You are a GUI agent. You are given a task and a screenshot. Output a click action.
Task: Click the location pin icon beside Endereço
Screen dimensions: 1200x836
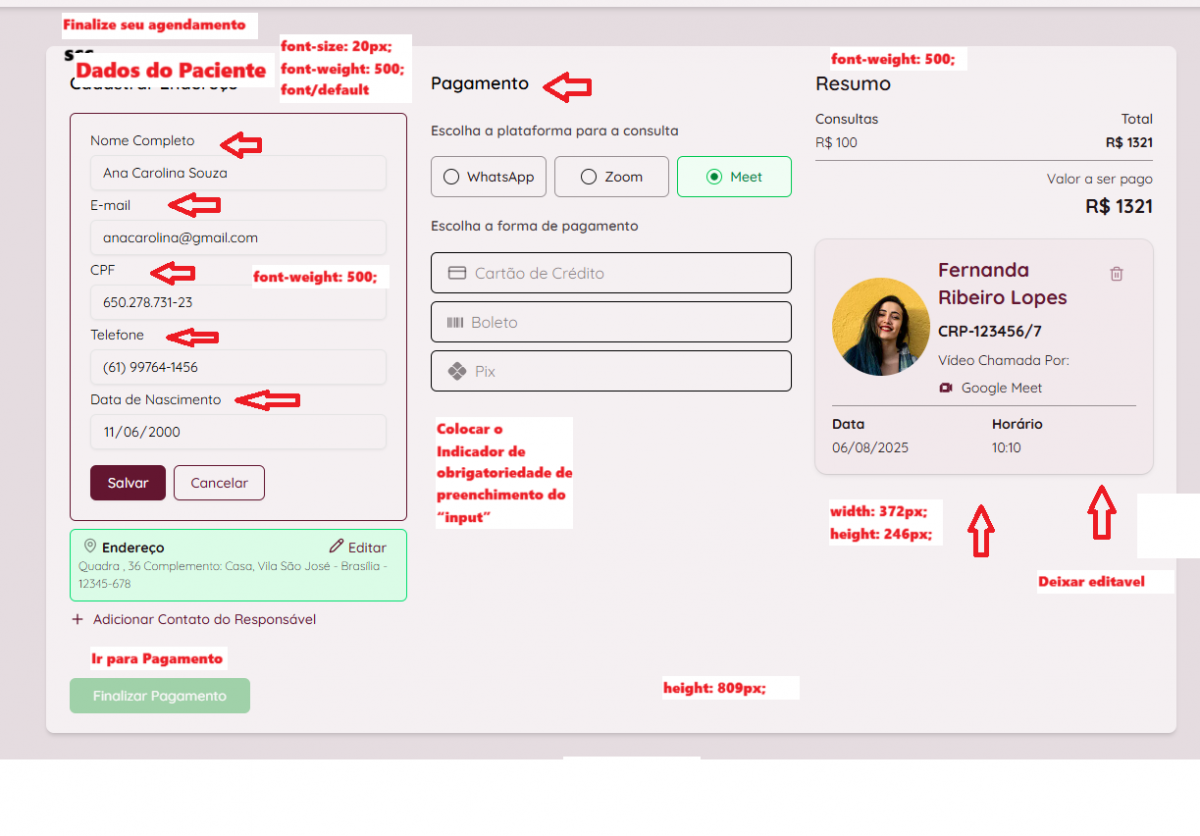click(x=90, y=546)
